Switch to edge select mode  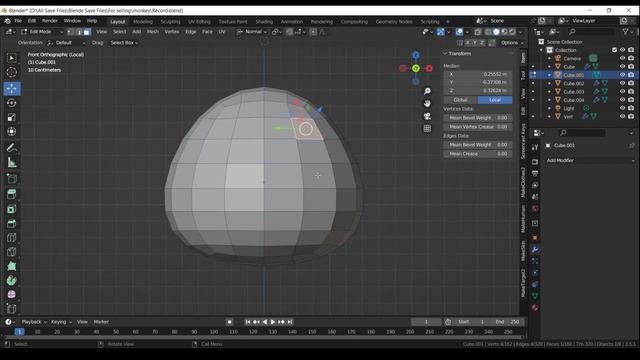click(79, 32)
